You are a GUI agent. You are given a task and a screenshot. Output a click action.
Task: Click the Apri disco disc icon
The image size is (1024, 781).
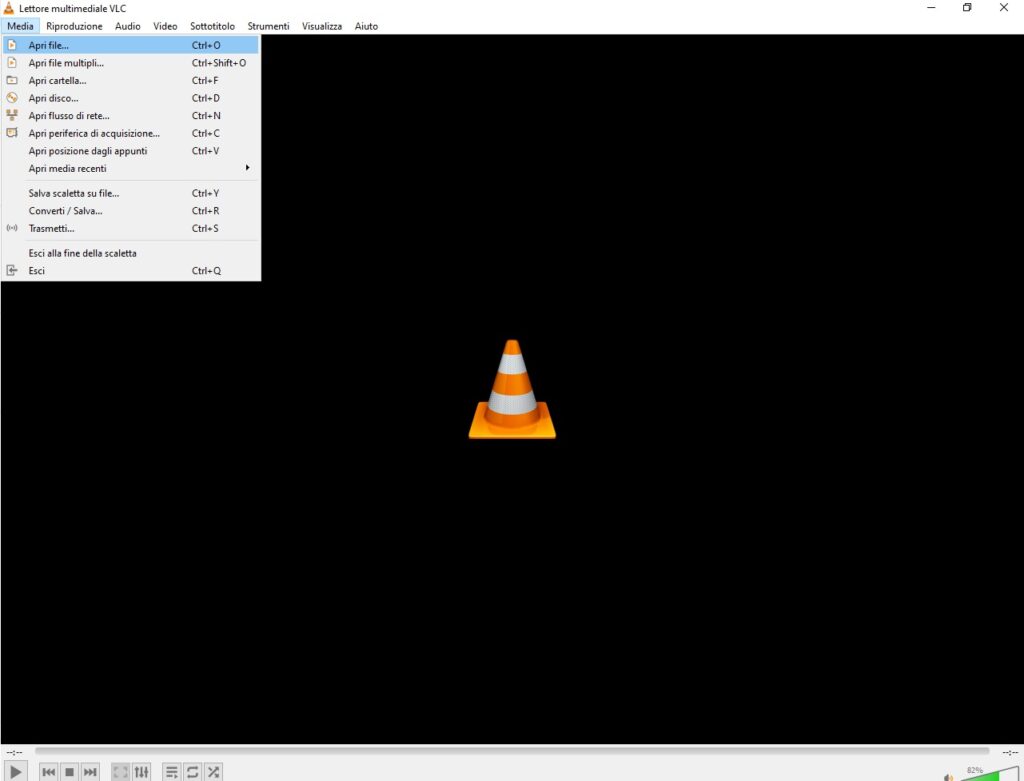pyautogui.click(x=12, y=98)
